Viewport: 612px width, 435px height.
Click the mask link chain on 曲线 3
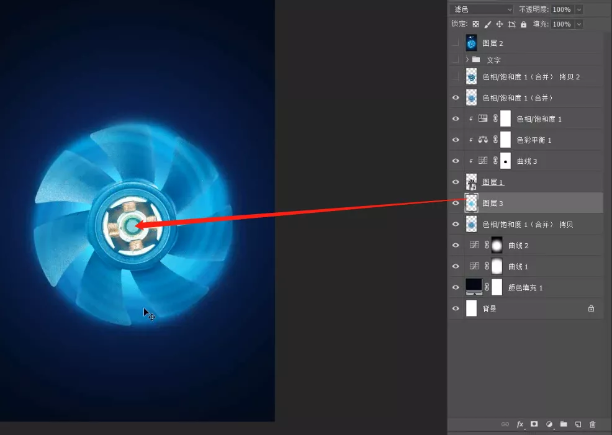[x=495, y=161]
